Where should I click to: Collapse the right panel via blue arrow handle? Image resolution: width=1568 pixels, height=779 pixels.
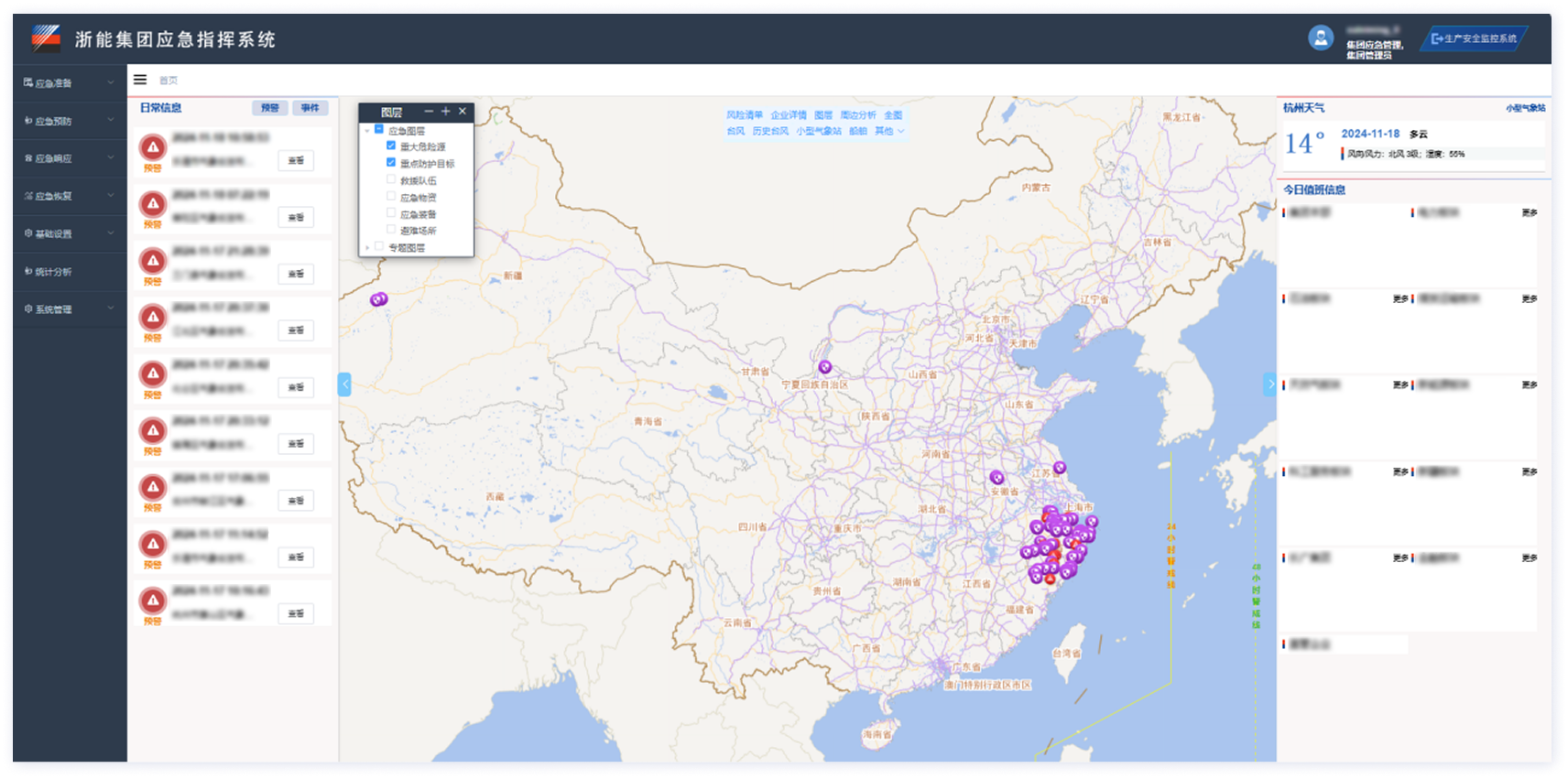(x=1269, y=384)
